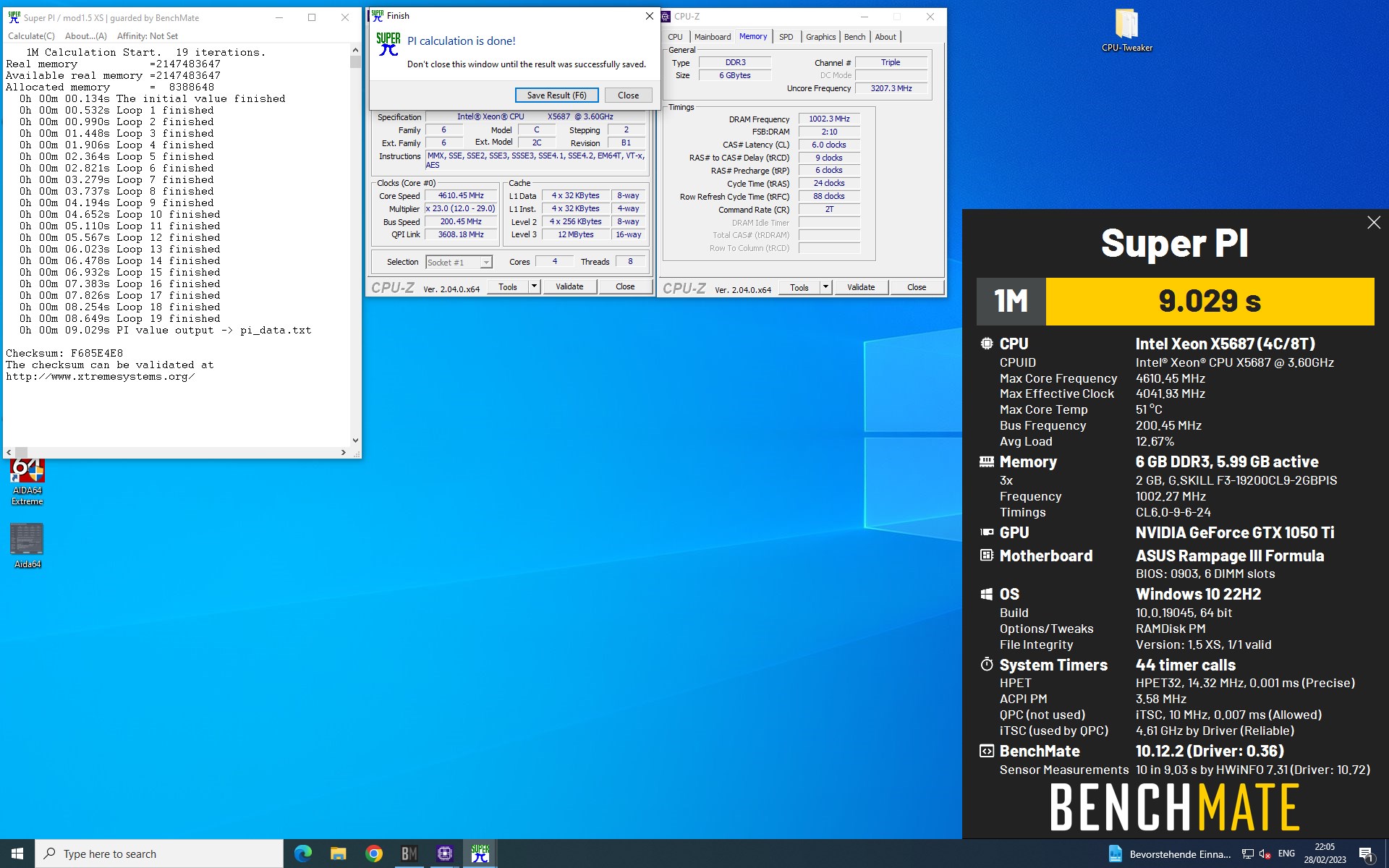The image size is (1389, 868).
Task: Click the taskbar search box
Action: pos(159,854)
